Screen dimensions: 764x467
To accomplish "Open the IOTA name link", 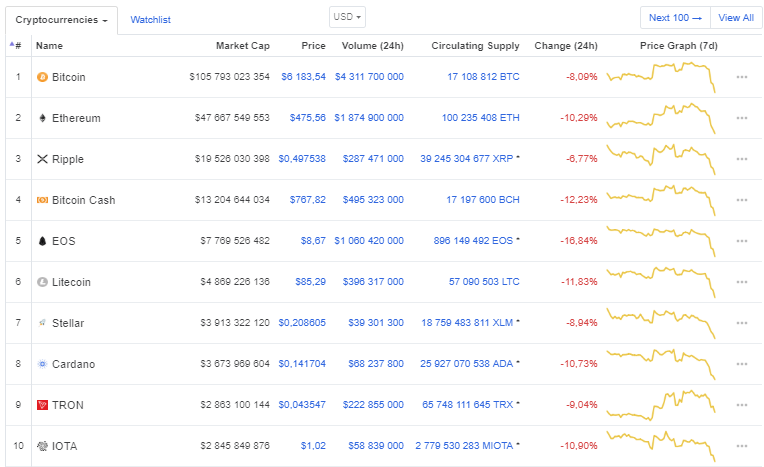I will [x=64, y=446].
